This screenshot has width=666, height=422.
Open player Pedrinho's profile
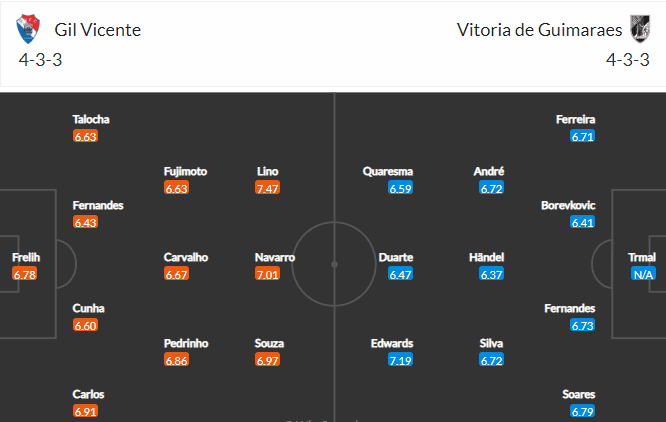click(186, 343)
